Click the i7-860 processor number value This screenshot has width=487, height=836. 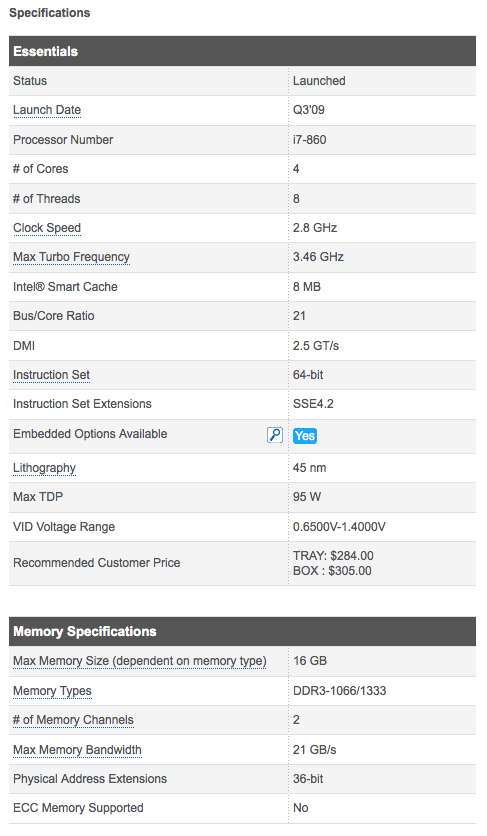point(309,140)
